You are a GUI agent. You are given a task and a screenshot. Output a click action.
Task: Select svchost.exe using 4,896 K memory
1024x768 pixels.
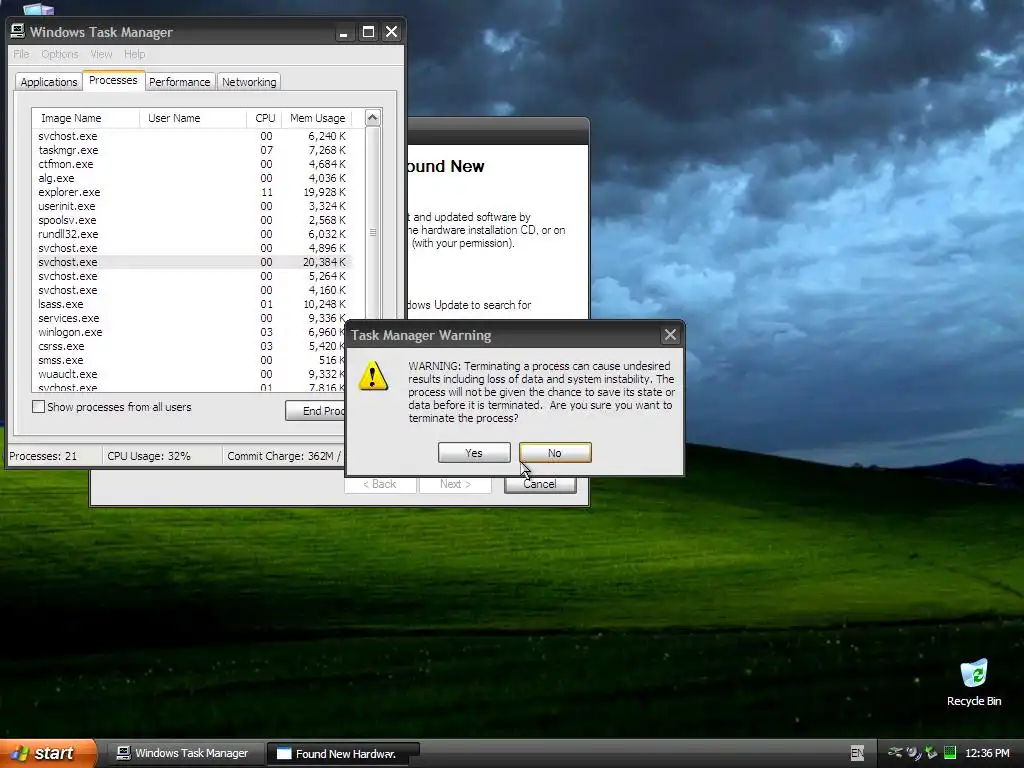(x=191, y=248)
